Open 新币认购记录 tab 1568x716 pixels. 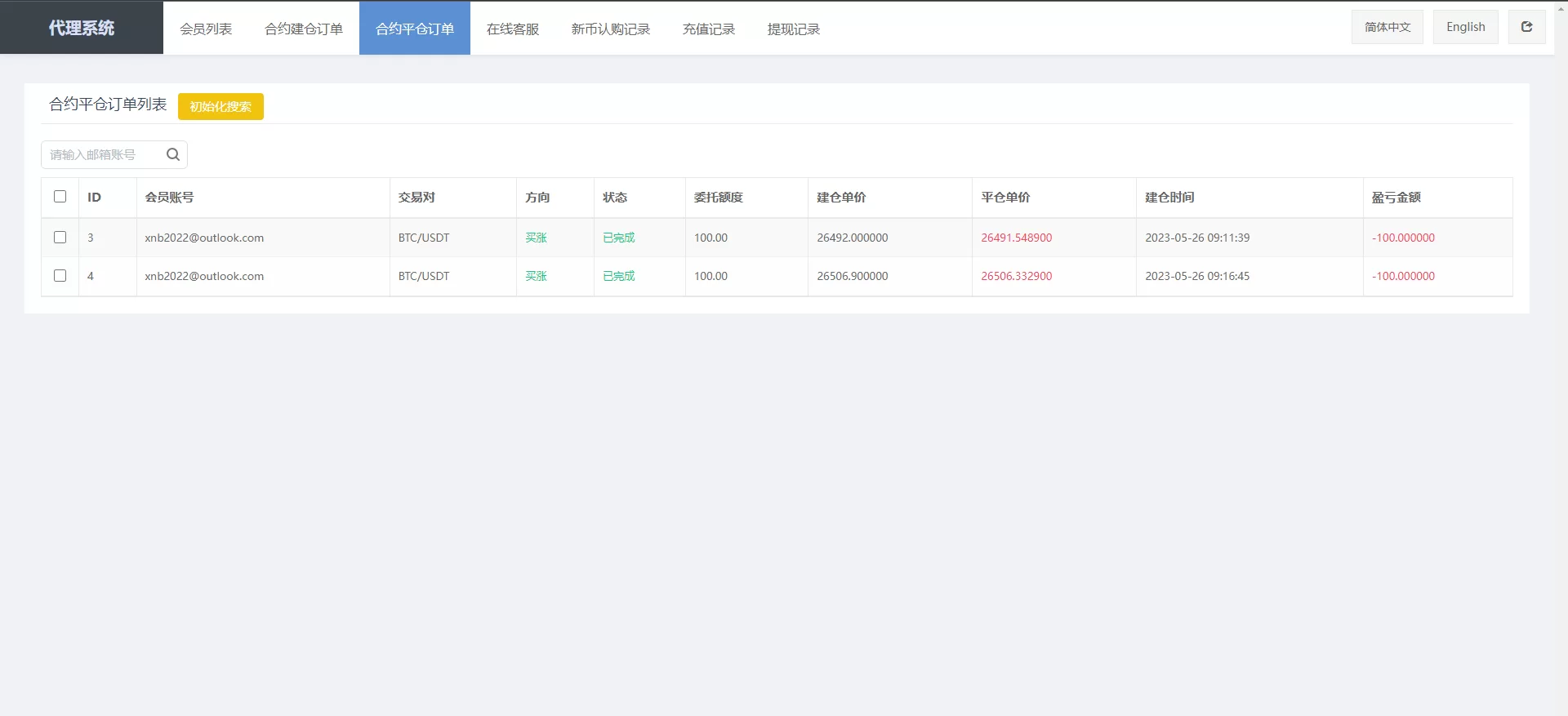click(x=611, y=29)
